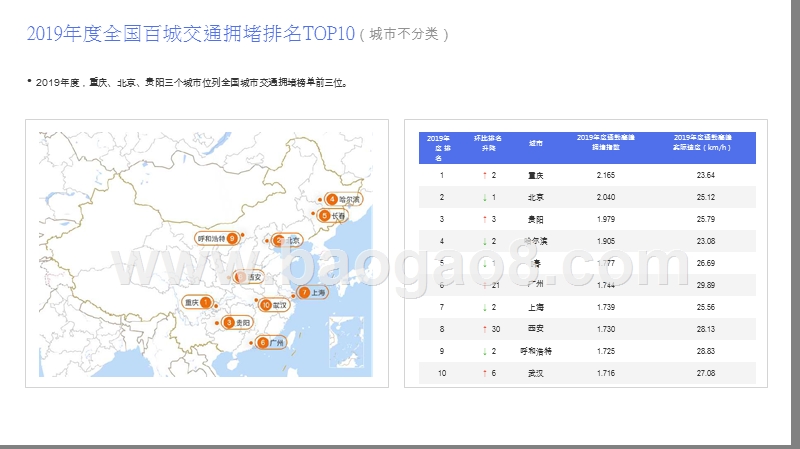Image resolution: width=800 pixels, height=449 pixels.
Task: Click the speed value 28.13
Action: pyautogui.click(x=706, y=329)
